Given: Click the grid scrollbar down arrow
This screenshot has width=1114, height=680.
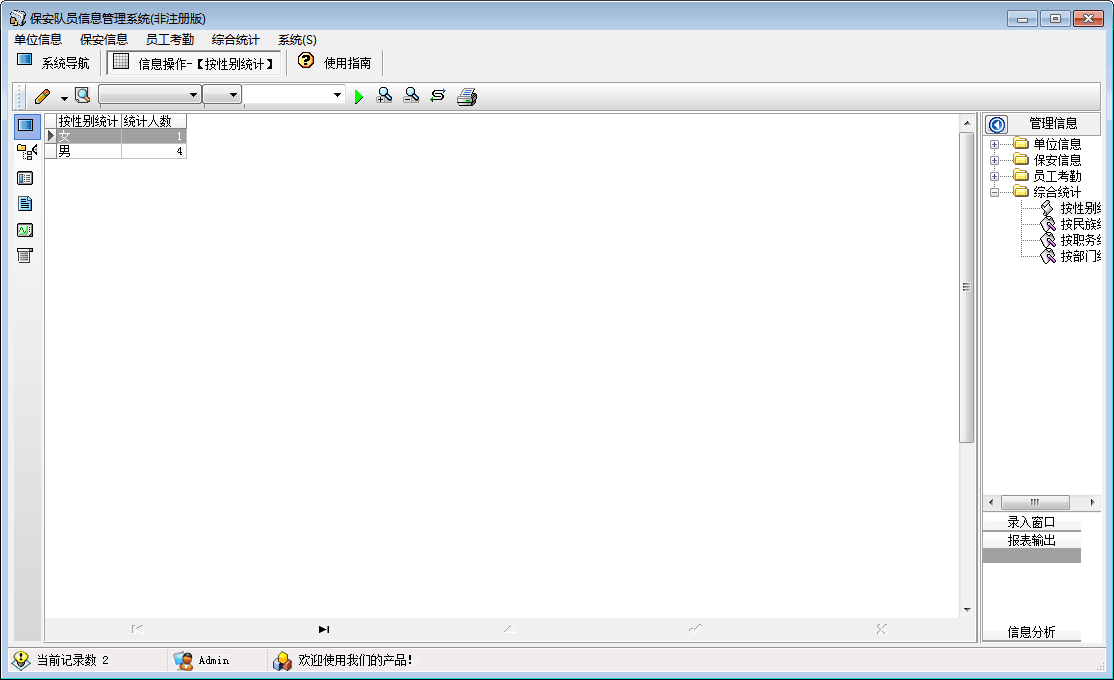Looking at the screenshot, I should pyautogui.click(x=967, y=610).
